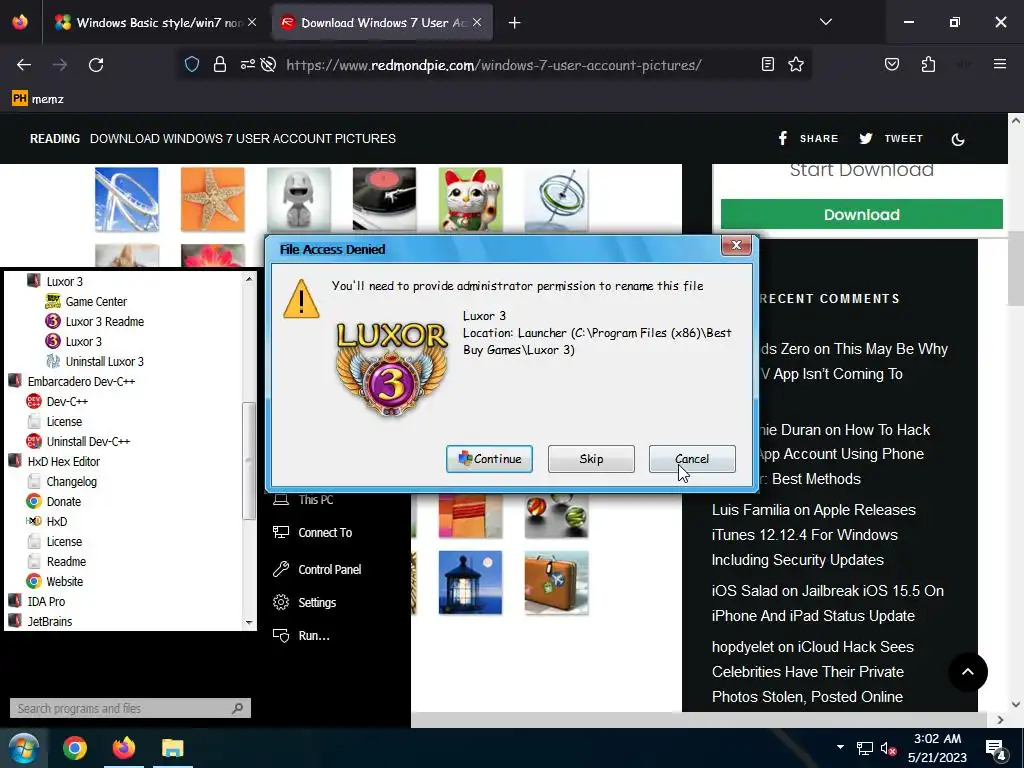Click the scroll-to-top arrow button
This screenshot has width=1024, height=768.
tap(968, 671)
